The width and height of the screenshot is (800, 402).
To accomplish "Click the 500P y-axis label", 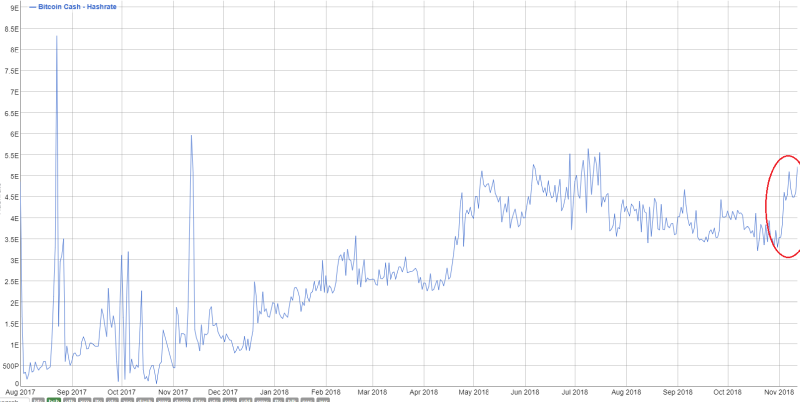I will click(x=11, y=364).
